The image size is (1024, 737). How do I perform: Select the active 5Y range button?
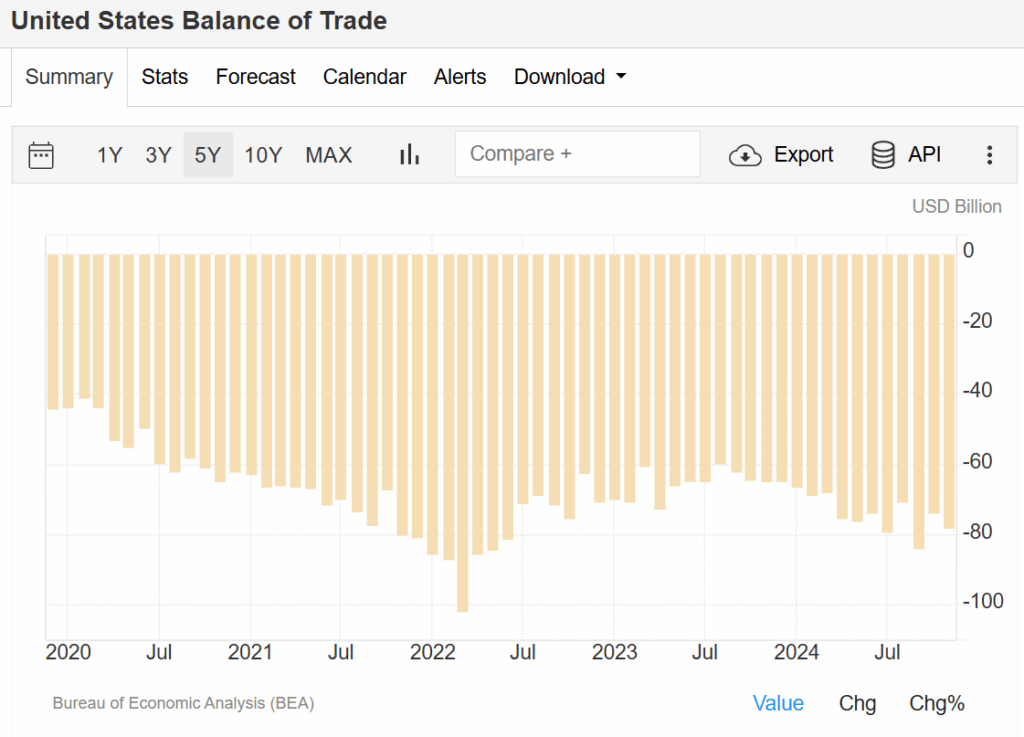(x=208, y=155)
